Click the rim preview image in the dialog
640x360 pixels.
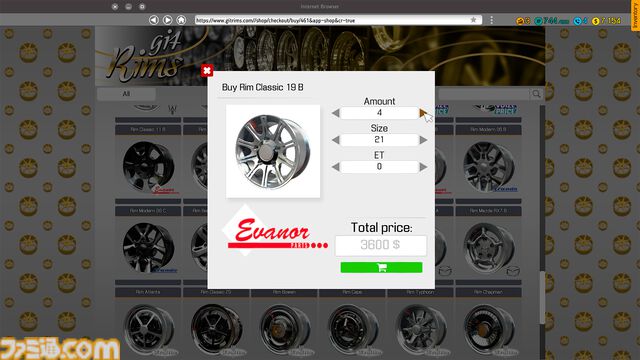pyautogui.click(x=273, y=151)
